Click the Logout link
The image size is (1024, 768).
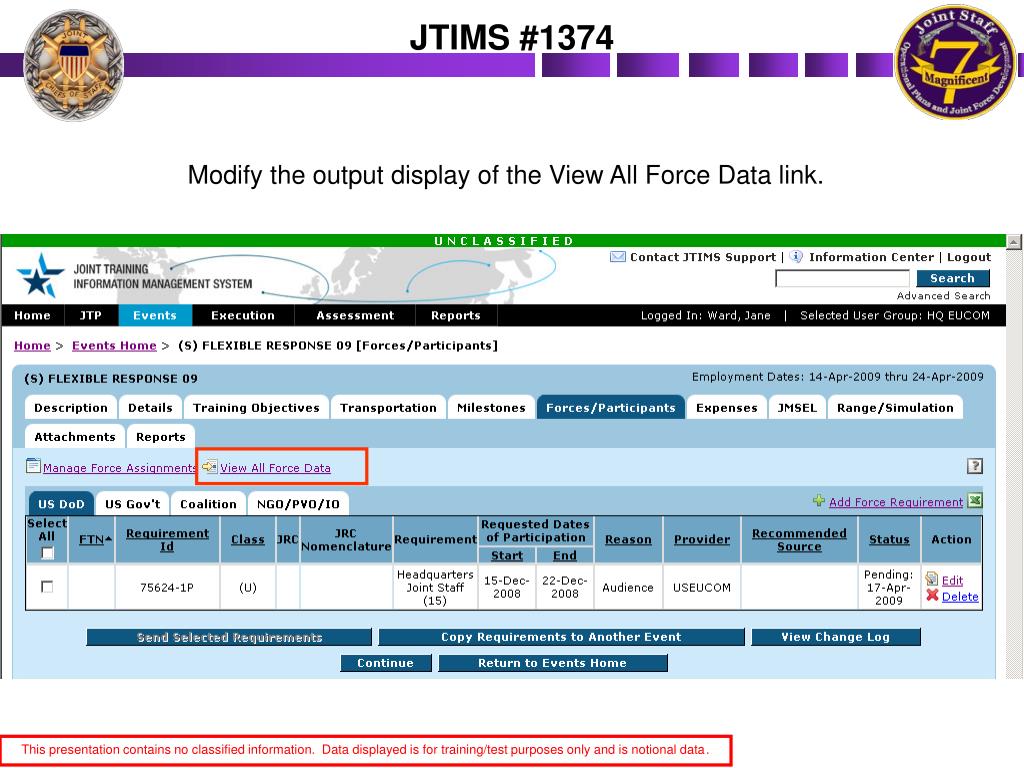coord(968,257)
